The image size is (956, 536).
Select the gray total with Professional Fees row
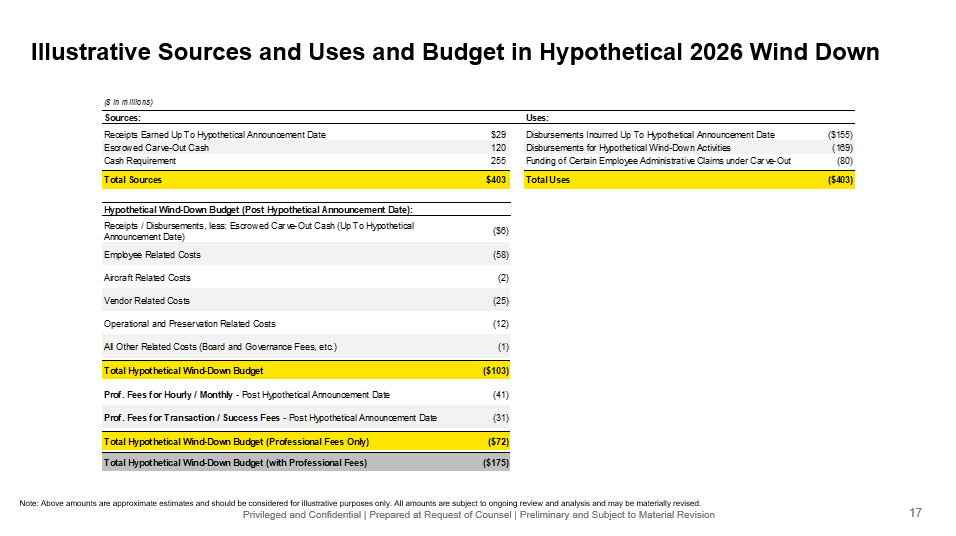pyautogui.click(x=305, y=463)
